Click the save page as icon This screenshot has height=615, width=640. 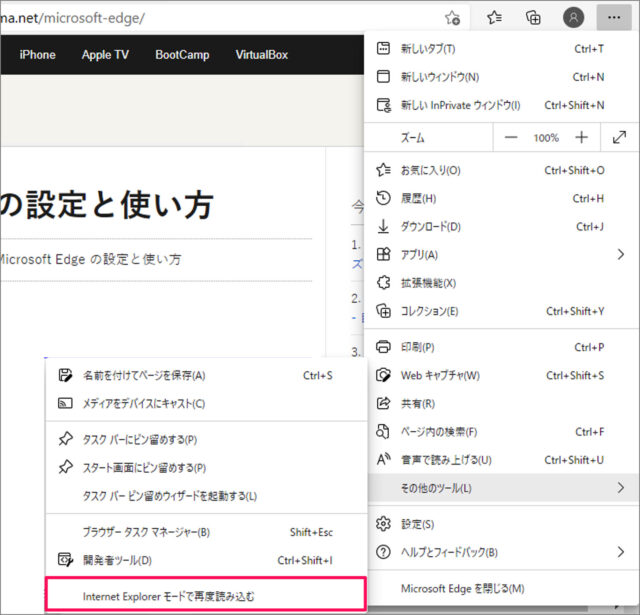point(65,375)
